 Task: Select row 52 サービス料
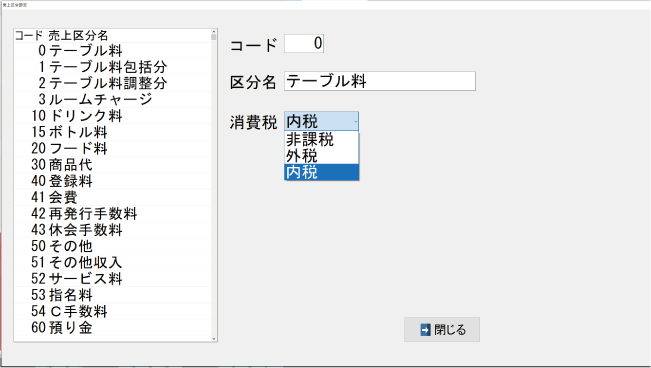pyautogui.click(x=113, y=279)
